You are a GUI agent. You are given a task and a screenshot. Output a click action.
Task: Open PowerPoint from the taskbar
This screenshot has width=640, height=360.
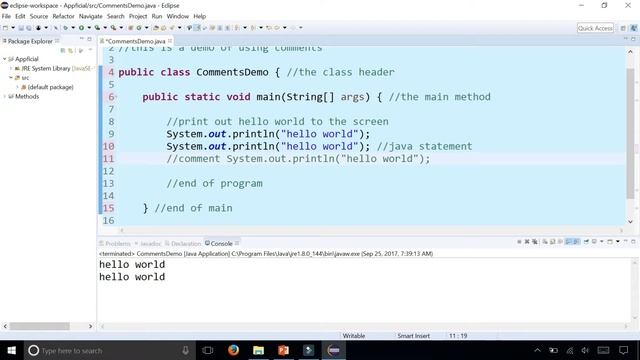pos(283,350)
